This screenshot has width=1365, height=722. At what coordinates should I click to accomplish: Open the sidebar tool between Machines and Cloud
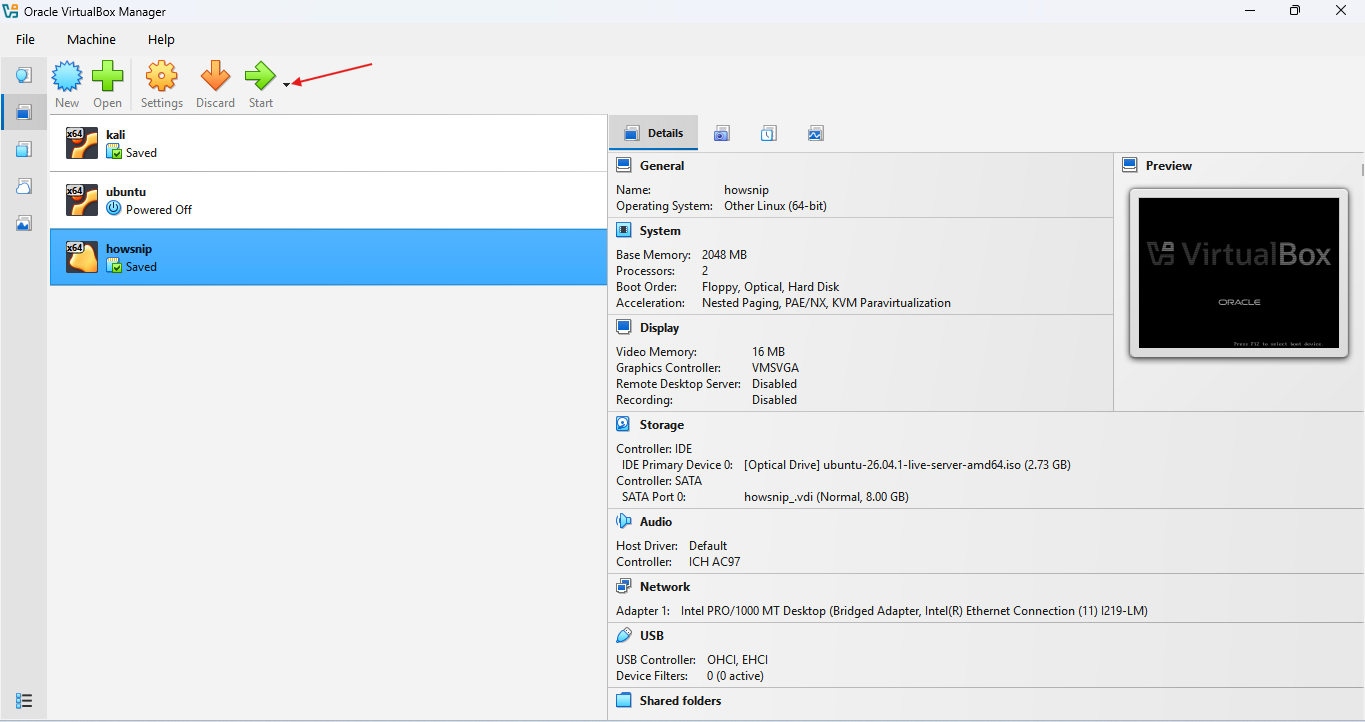(24, 149)
